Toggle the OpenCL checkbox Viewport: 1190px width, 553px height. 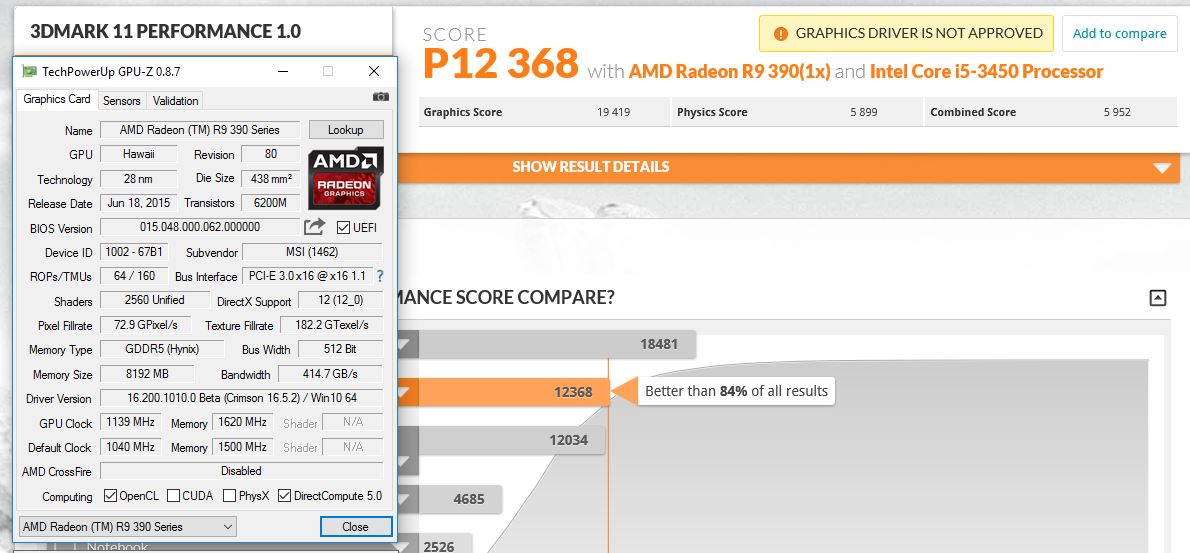pyautogui.click(x=109, y=496)
